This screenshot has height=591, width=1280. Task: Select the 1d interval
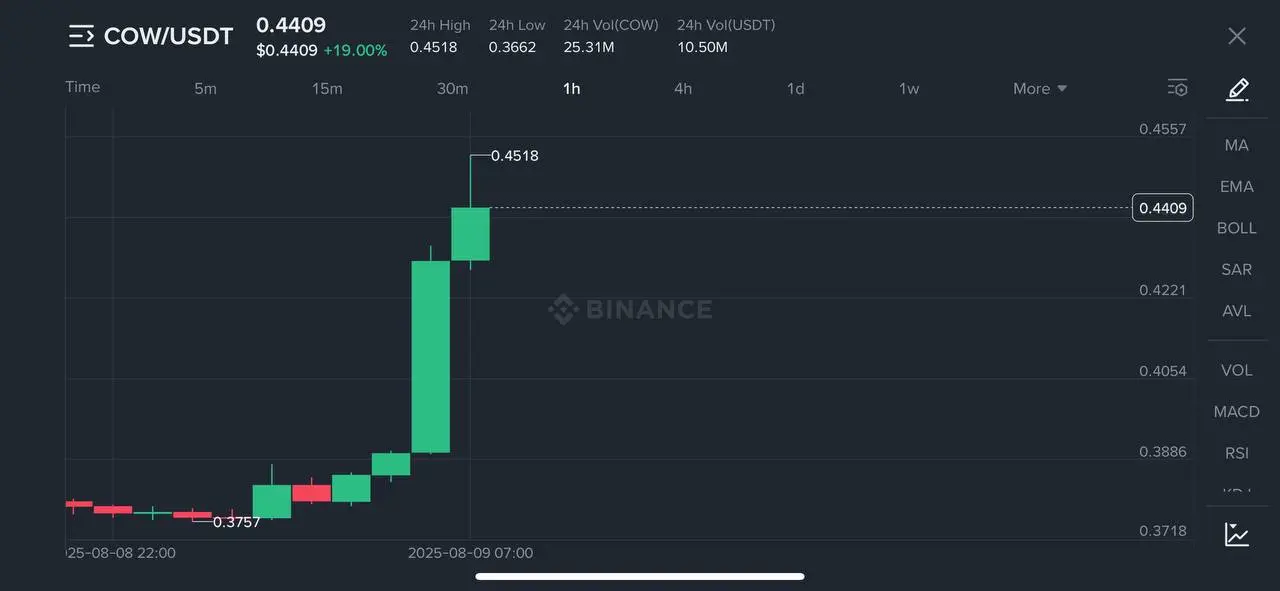pos(795,89)
